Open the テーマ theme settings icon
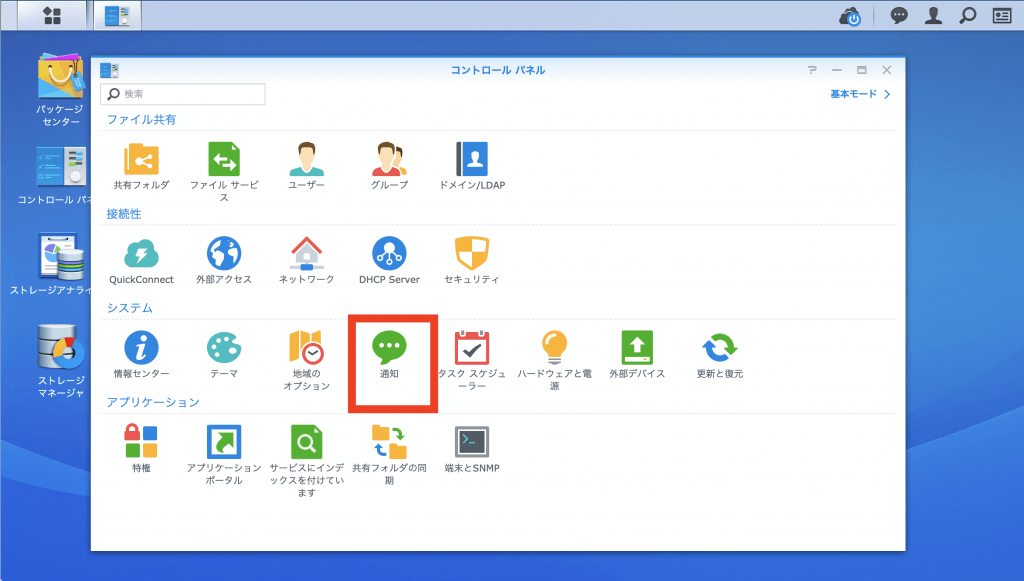The image size is (1024, 581). coord(223,348)
